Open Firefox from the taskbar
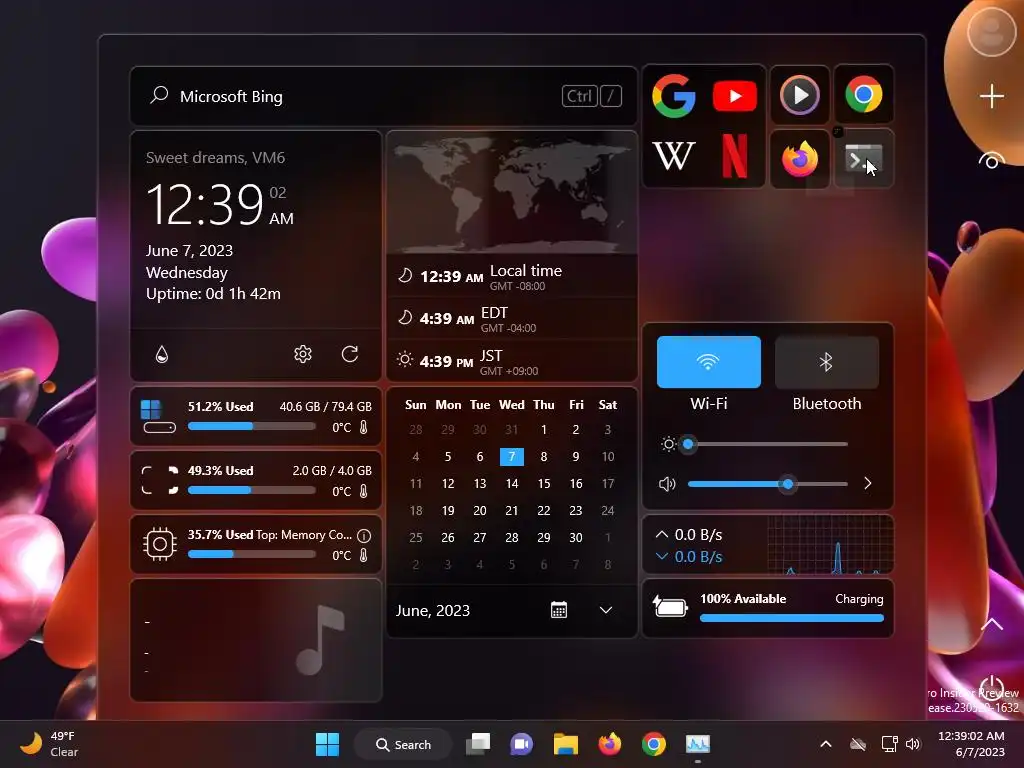 pos(610,744)
